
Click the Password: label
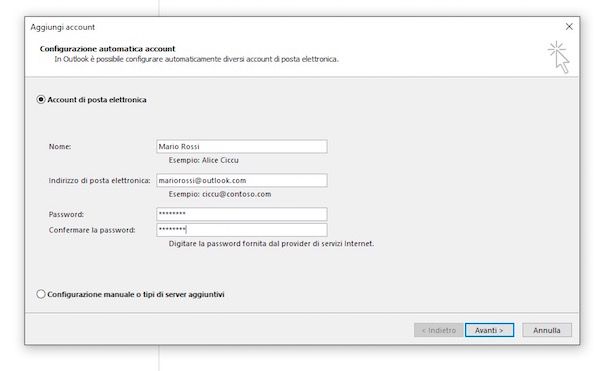coord(66,214)
